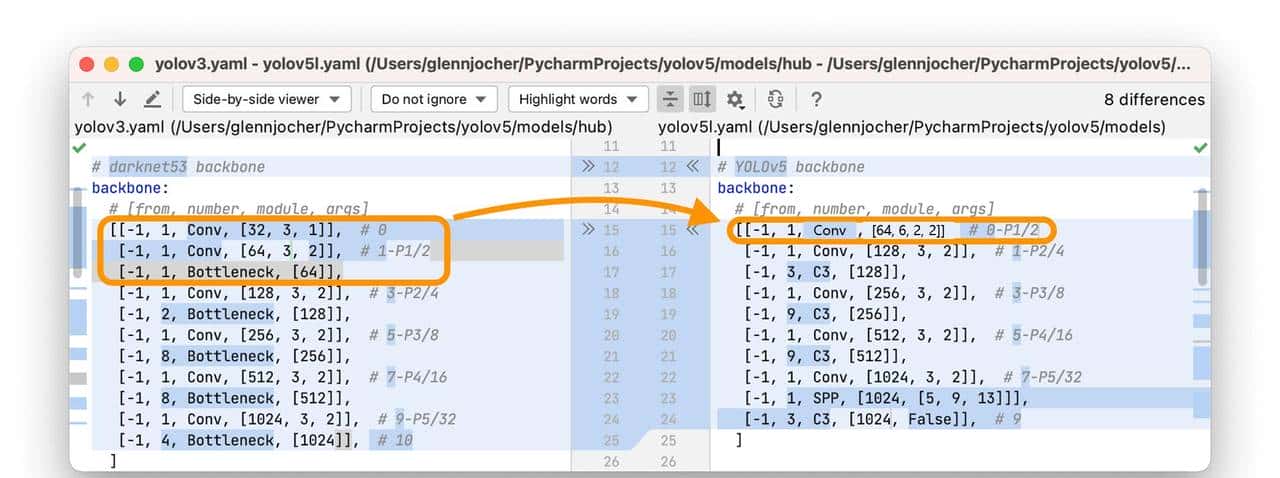Open the Highlight words dropdown

point(578,99)
